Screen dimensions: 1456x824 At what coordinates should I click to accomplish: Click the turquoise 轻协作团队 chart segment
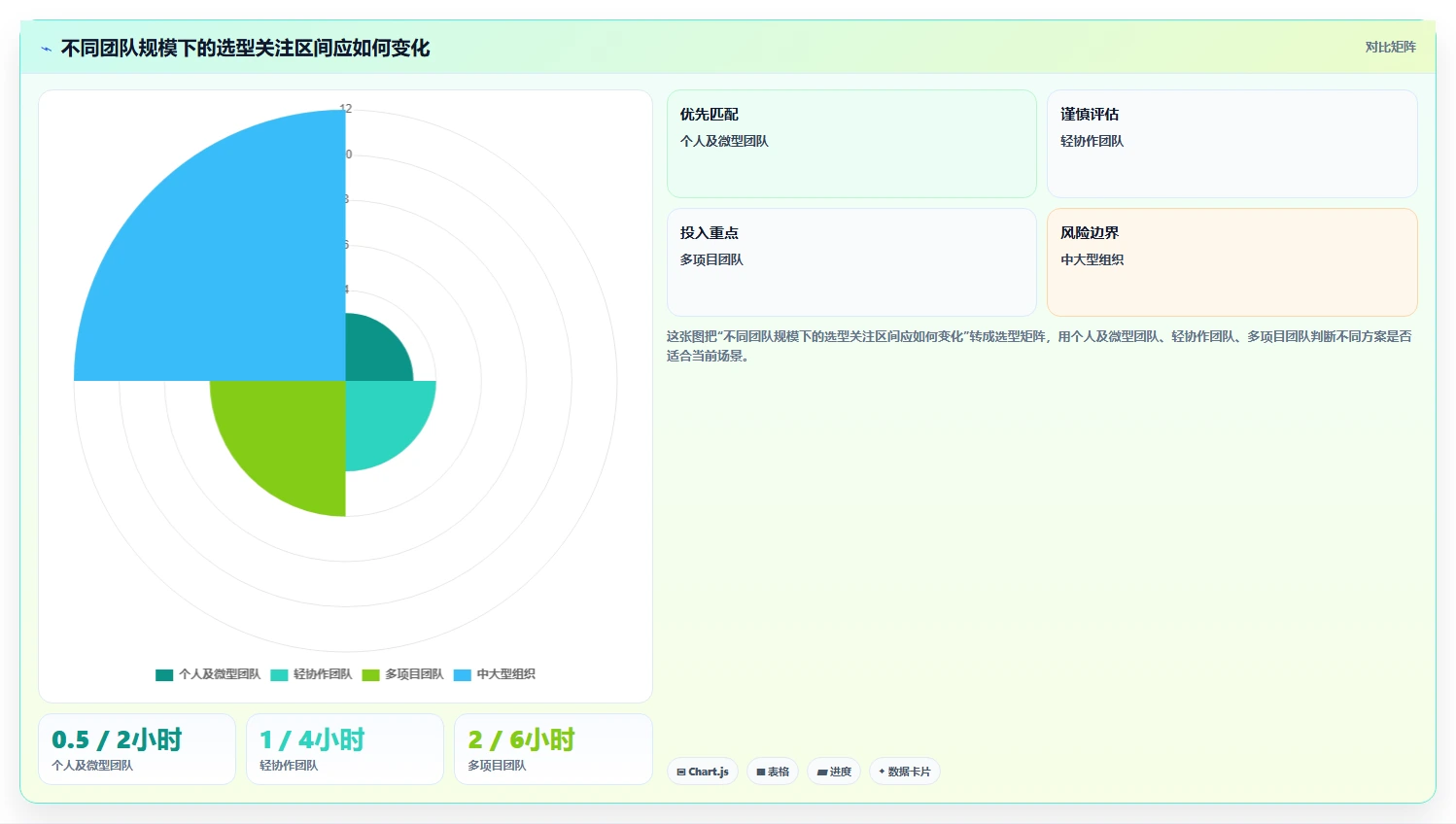click(381, 416)
